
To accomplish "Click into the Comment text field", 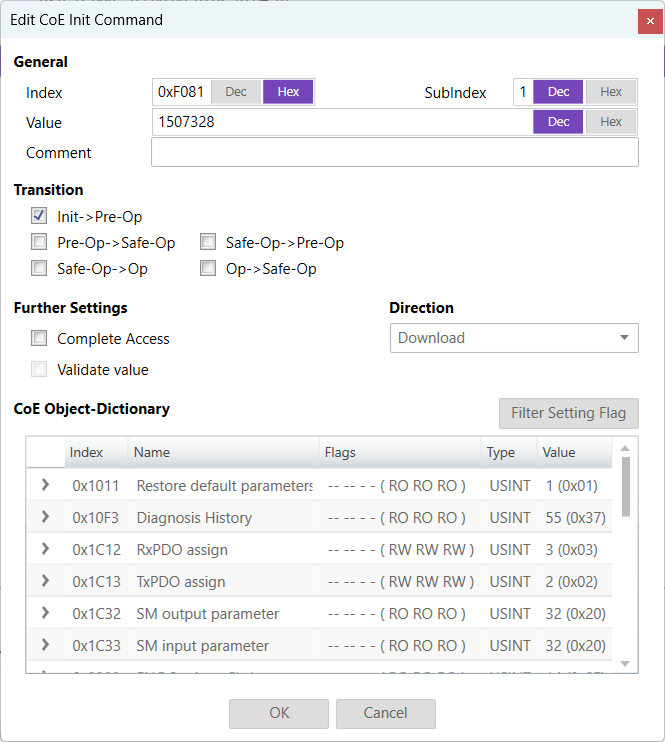I will coord(394,153).
